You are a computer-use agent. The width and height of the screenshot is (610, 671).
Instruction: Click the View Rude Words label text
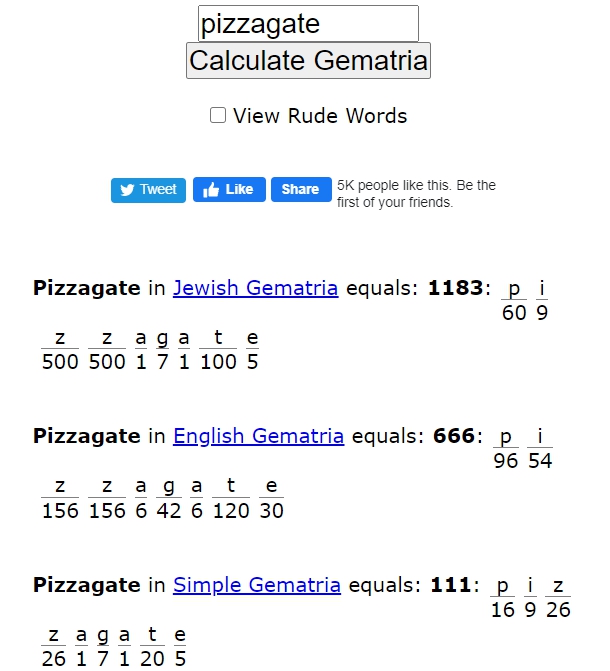click(320, 116)
